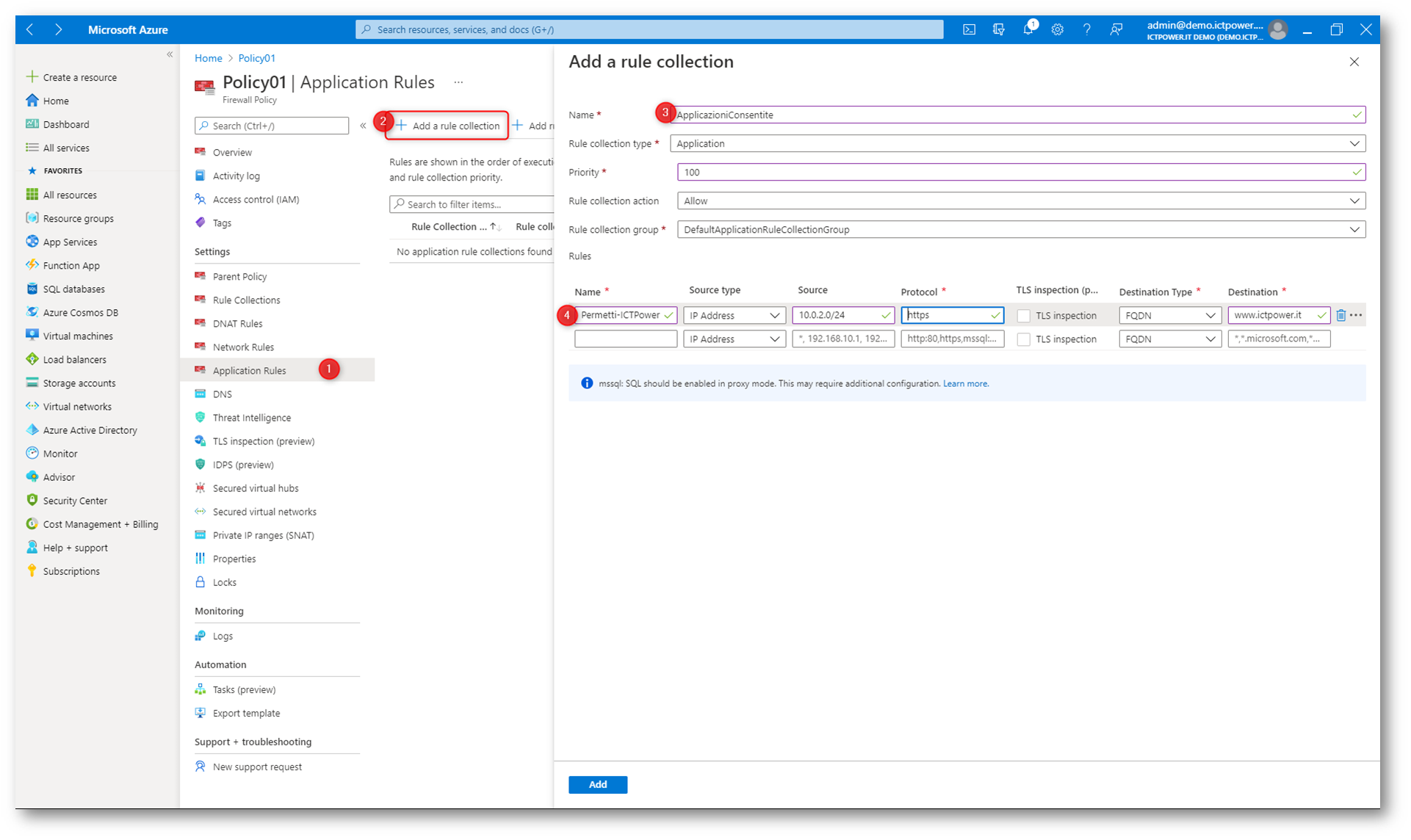Open Network Rules settings page
The height and width of the screenshot is (840, 1411).
coord(243,347)
